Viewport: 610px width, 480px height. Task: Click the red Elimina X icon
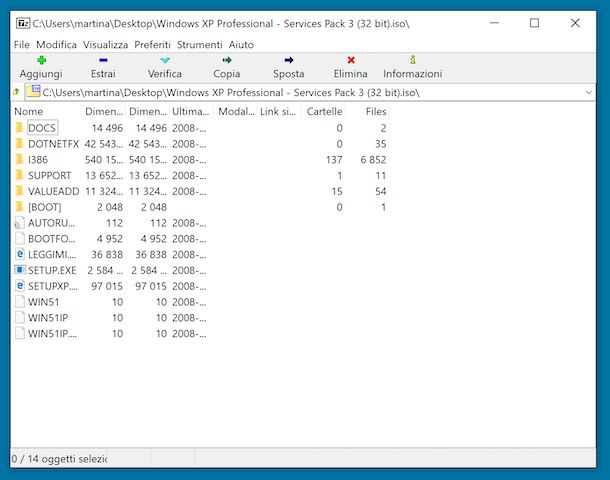tap(351, 60)
